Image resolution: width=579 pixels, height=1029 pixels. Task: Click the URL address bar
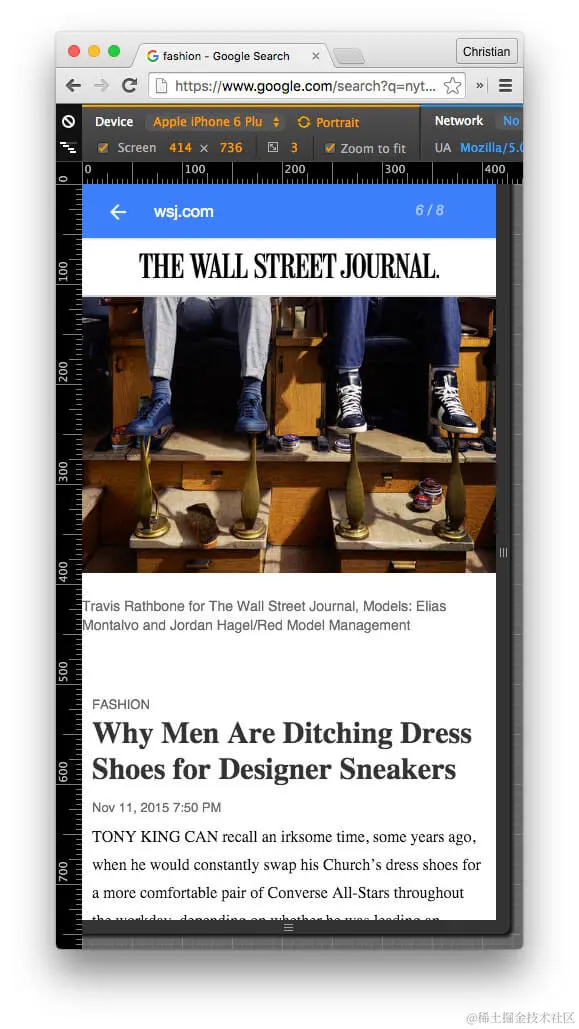[307, 86]
